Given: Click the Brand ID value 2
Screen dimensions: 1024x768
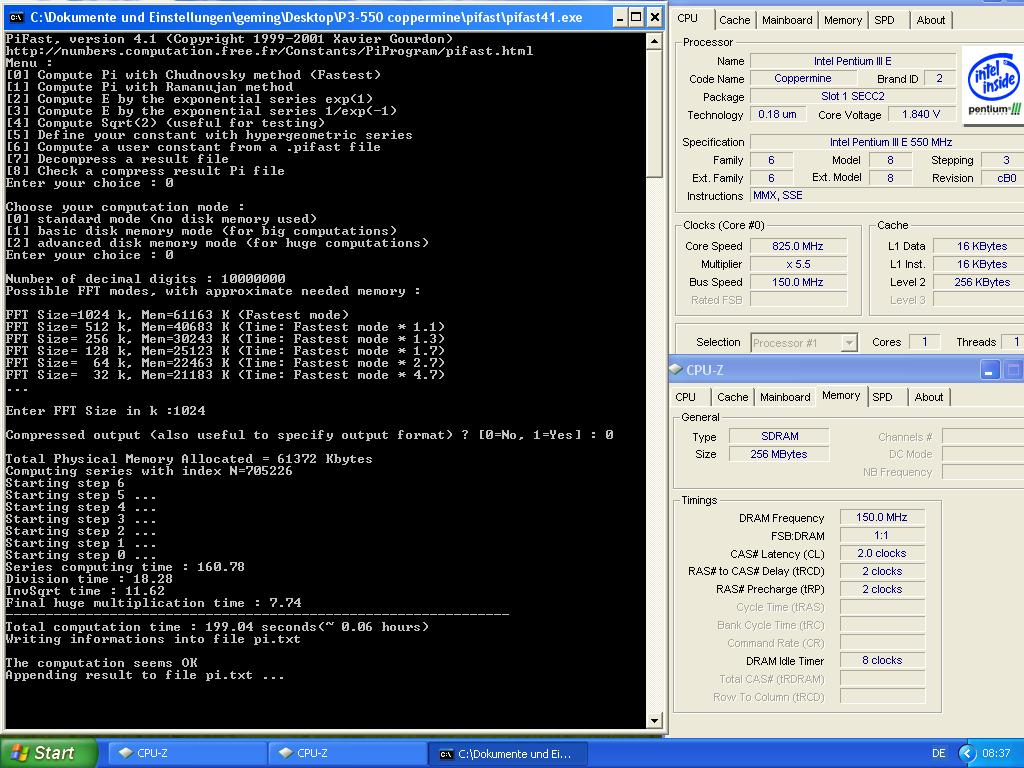Looking at the screenshot, I should (939, 78).
